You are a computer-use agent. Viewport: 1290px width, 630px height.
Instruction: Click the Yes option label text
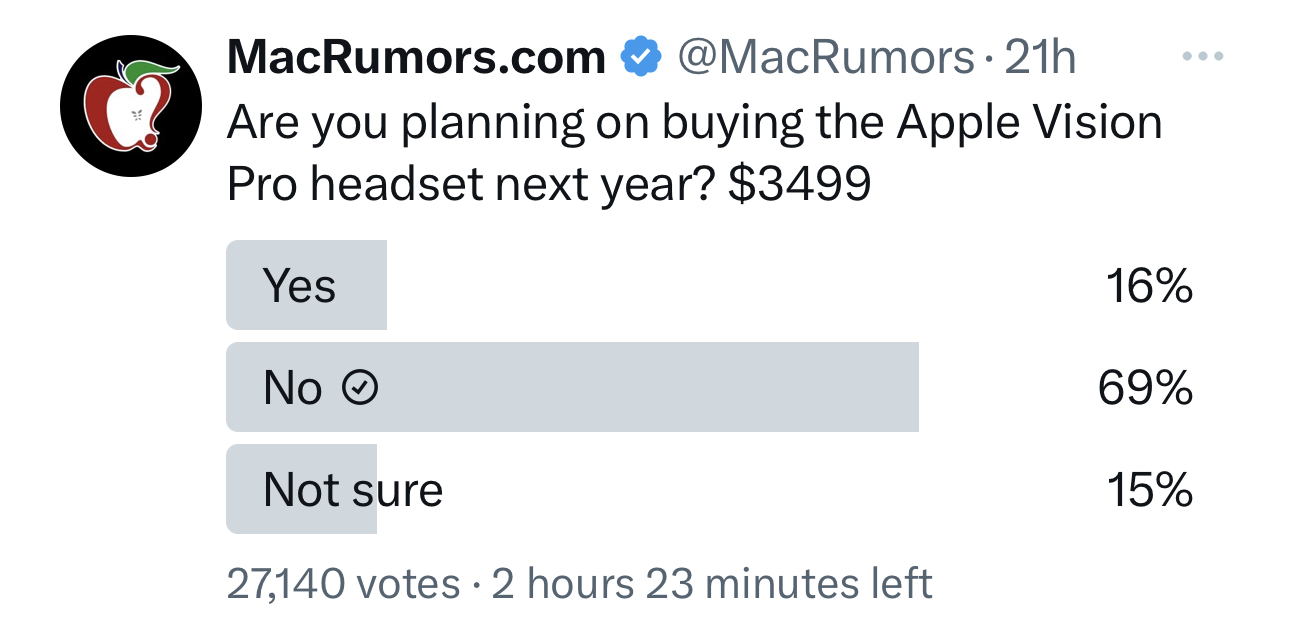(299, 286)
